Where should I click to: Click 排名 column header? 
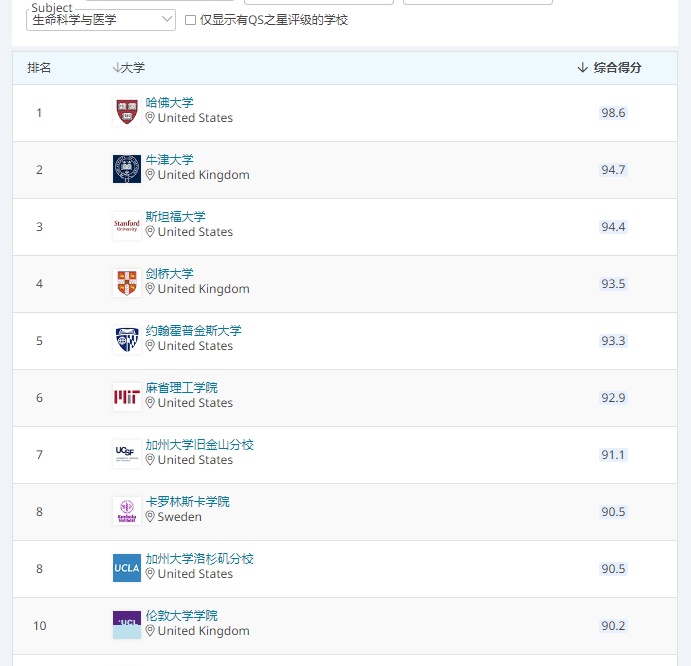(39, 67)
